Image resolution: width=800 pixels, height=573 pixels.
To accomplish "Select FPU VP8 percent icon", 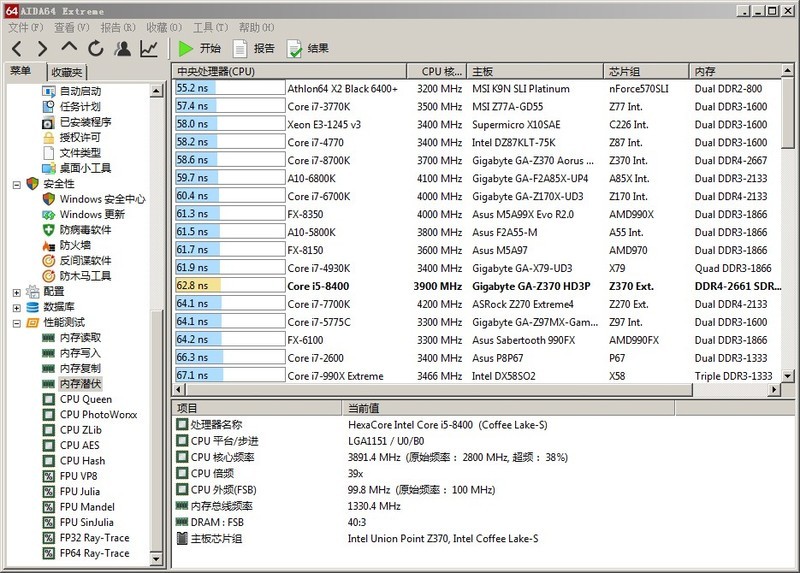I will [48, 477].
